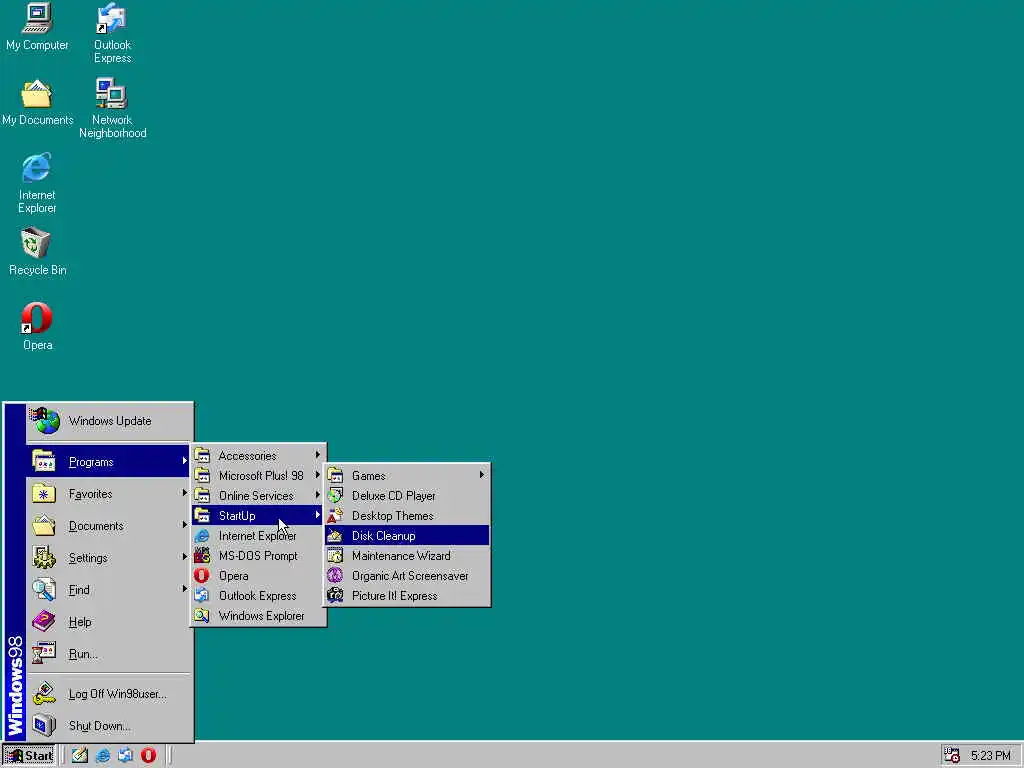The image size is (1024, 768).
Task: Launch Disk Cleanup
Action: [x=408, y=536]
